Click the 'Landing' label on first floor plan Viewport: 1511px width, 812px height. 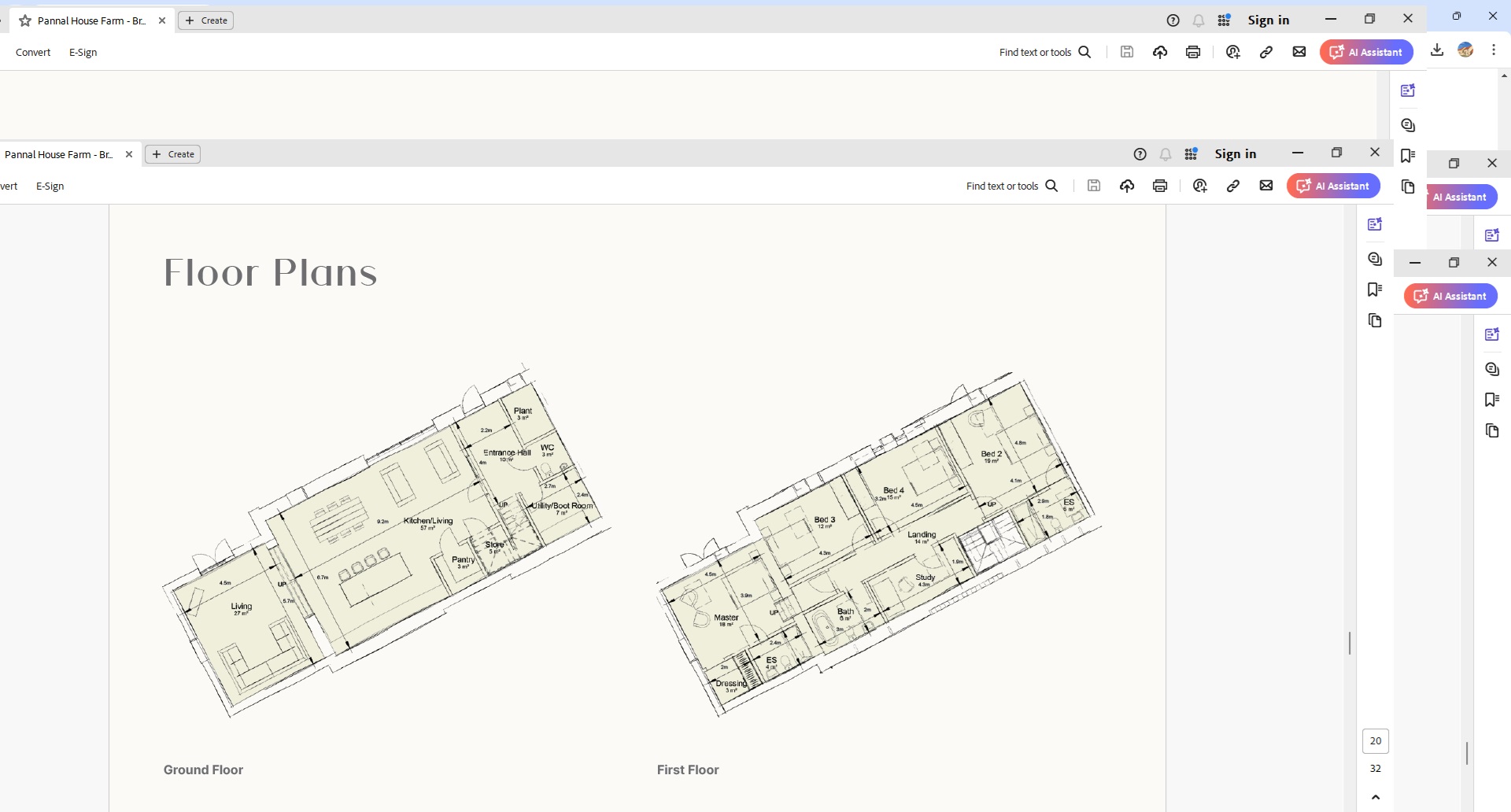[x=922, y=534]
